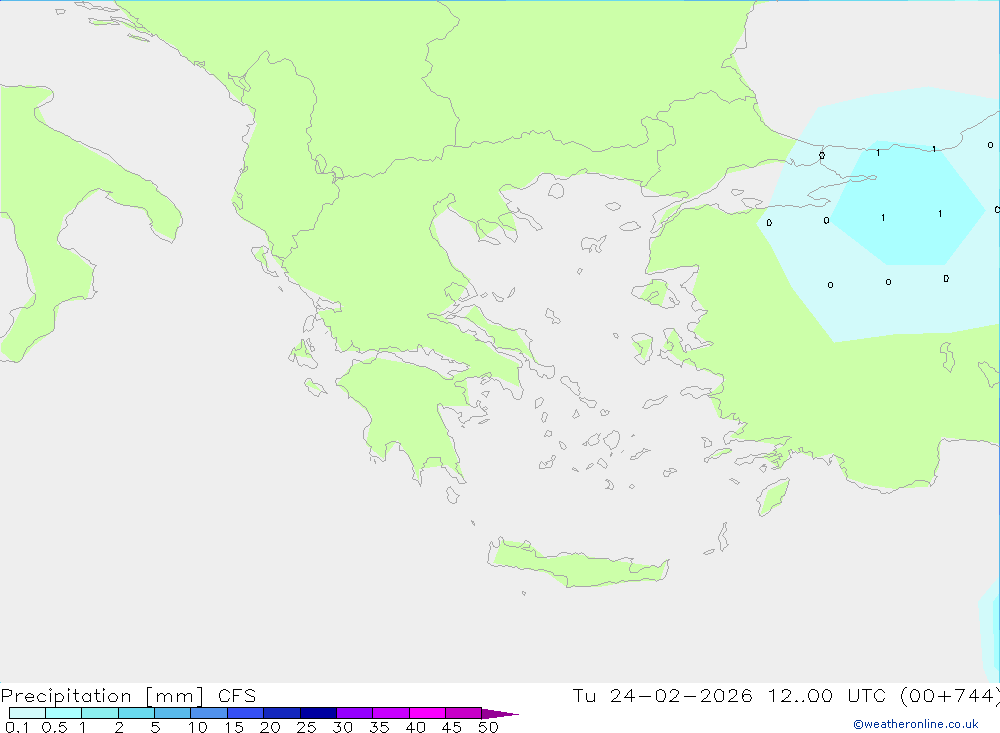This screenshot has height=733, width=1000.
Task: Click the 0.1–0.5 mm legend color swatch
Action: (27, 713)
